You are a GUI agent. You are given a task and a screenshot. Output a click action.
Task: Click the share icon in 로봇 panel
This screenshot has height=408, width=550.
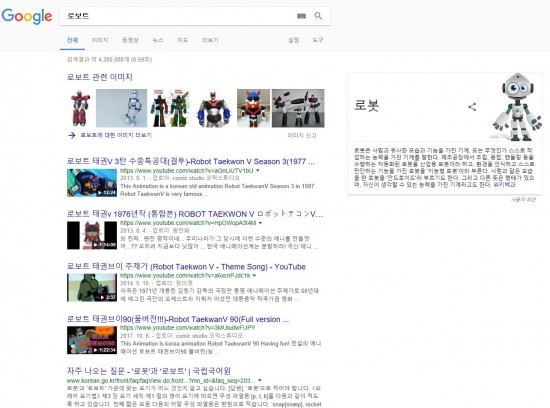coord(472,107)
